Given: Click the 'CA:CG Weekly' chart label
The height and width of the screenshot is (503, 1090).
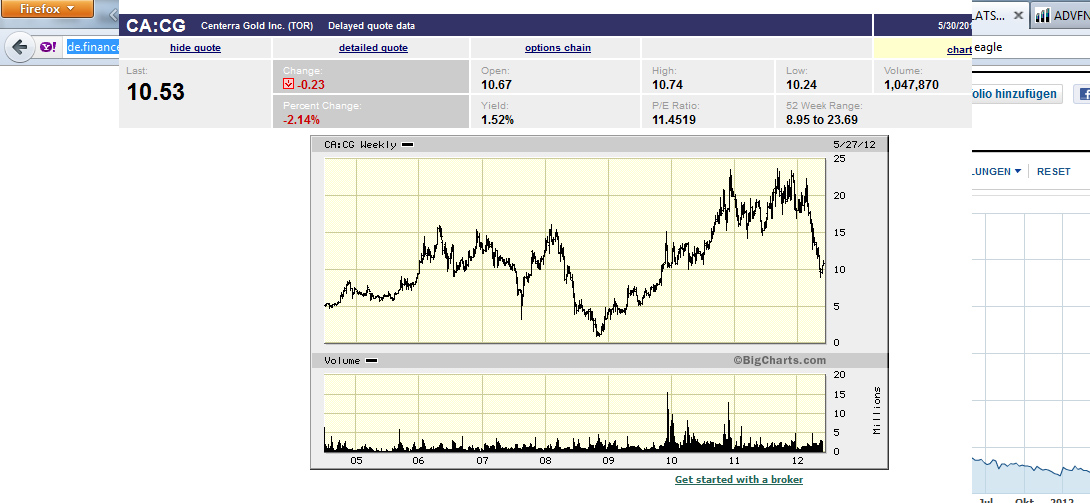Looking at the screenshot, I should click(x=360, y=145).
